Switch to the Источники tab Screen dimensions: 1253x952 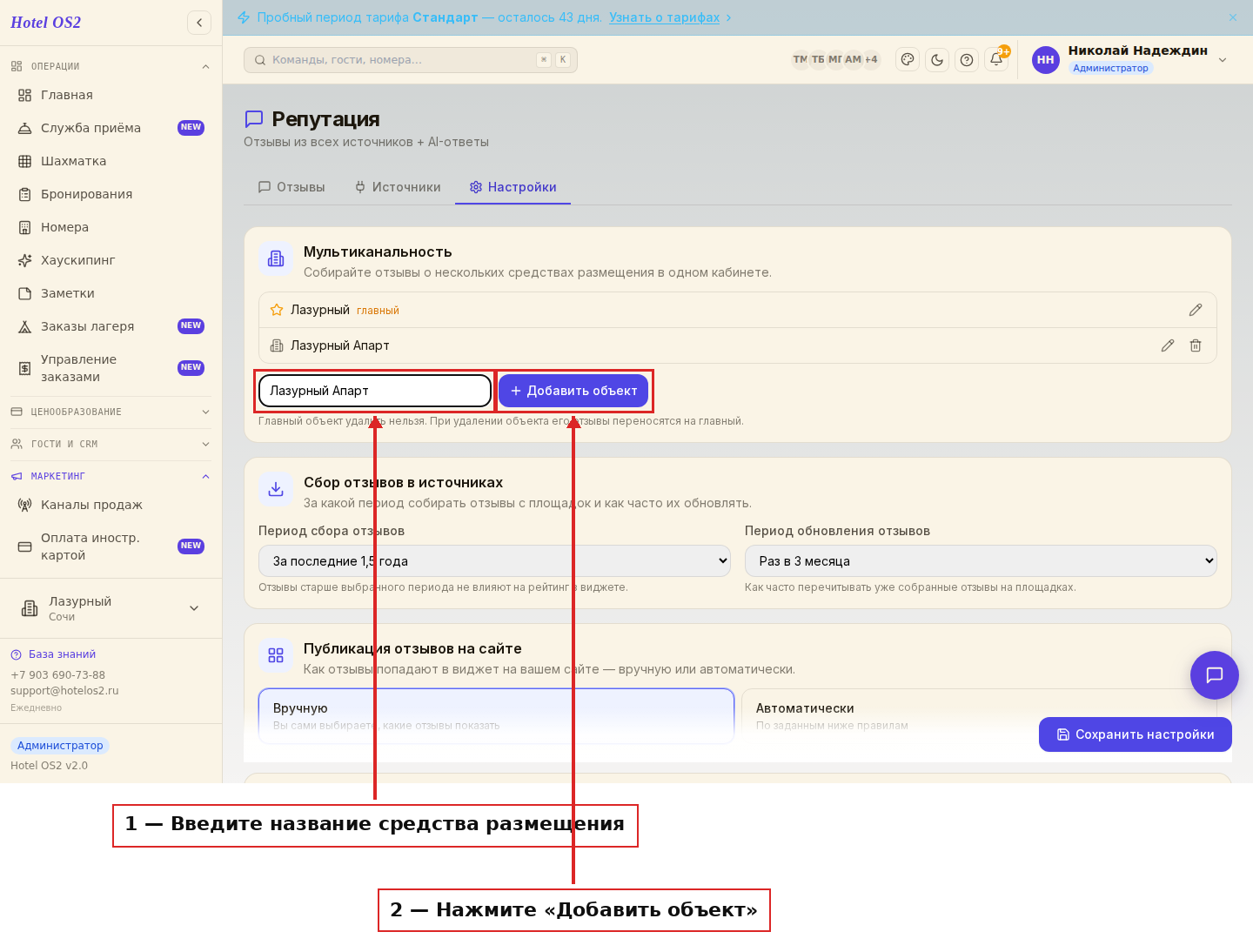click(x=398, y=187)
